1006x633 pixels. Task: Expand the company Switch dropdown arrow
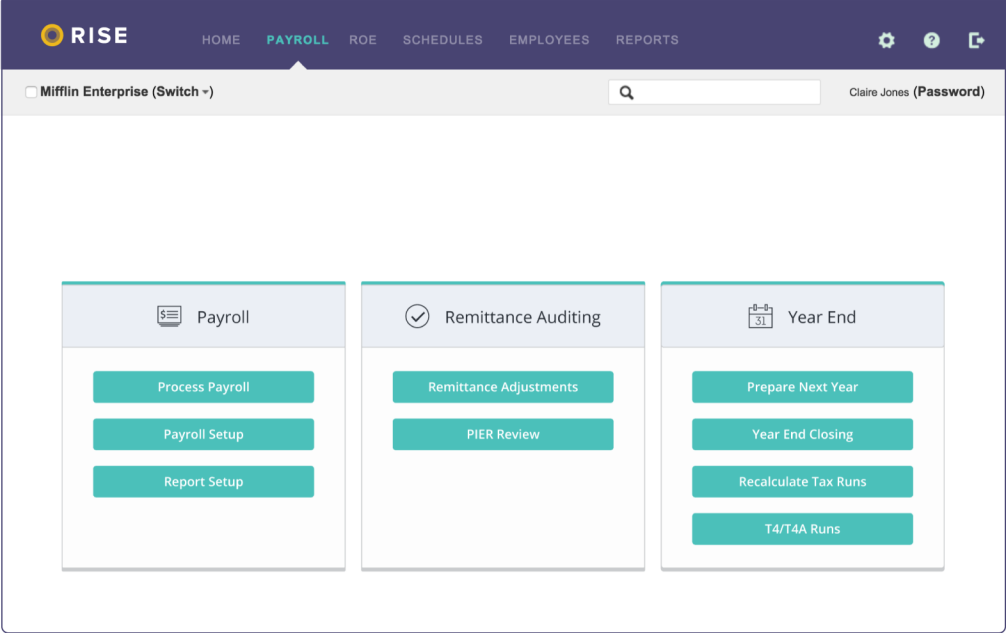pos(205,93)
